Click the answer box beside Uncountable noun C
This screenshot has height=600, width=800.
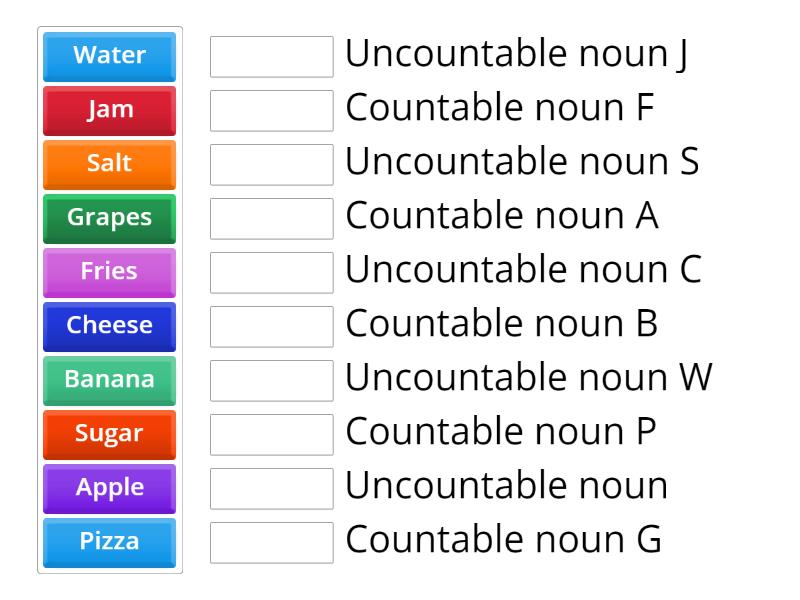272,273
